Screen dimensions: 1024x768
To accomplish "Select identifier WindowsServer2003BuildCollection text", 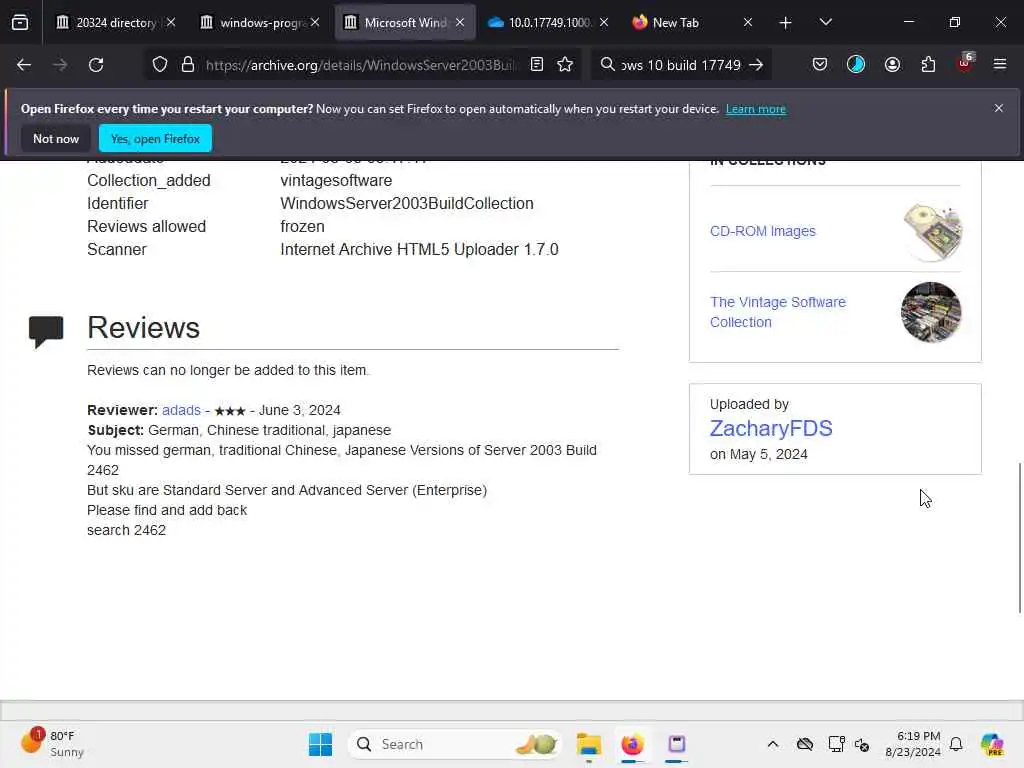I will tap(407, 204).
